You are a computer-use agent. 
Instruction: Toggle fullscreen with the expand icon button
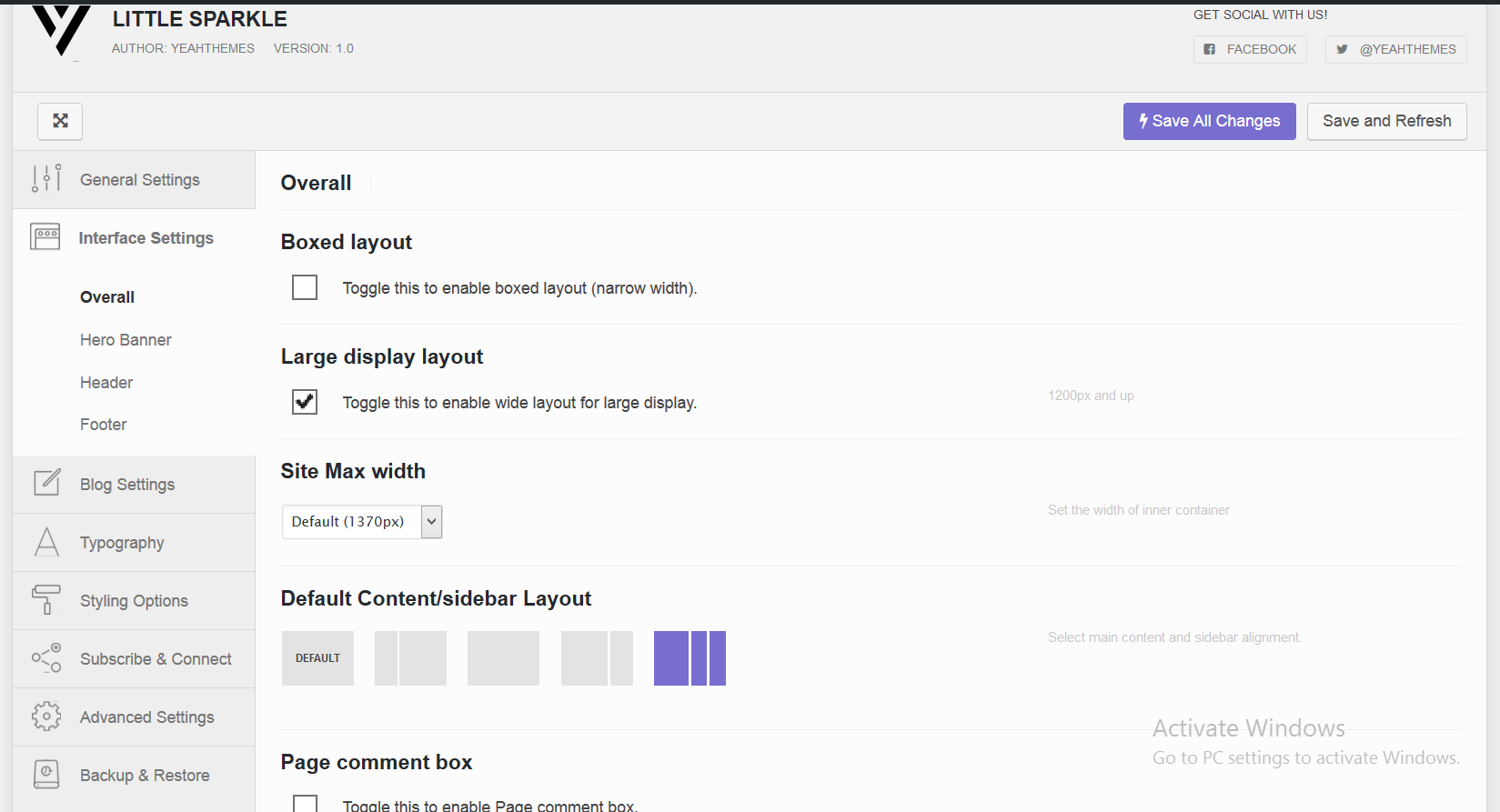pos(60,121)
